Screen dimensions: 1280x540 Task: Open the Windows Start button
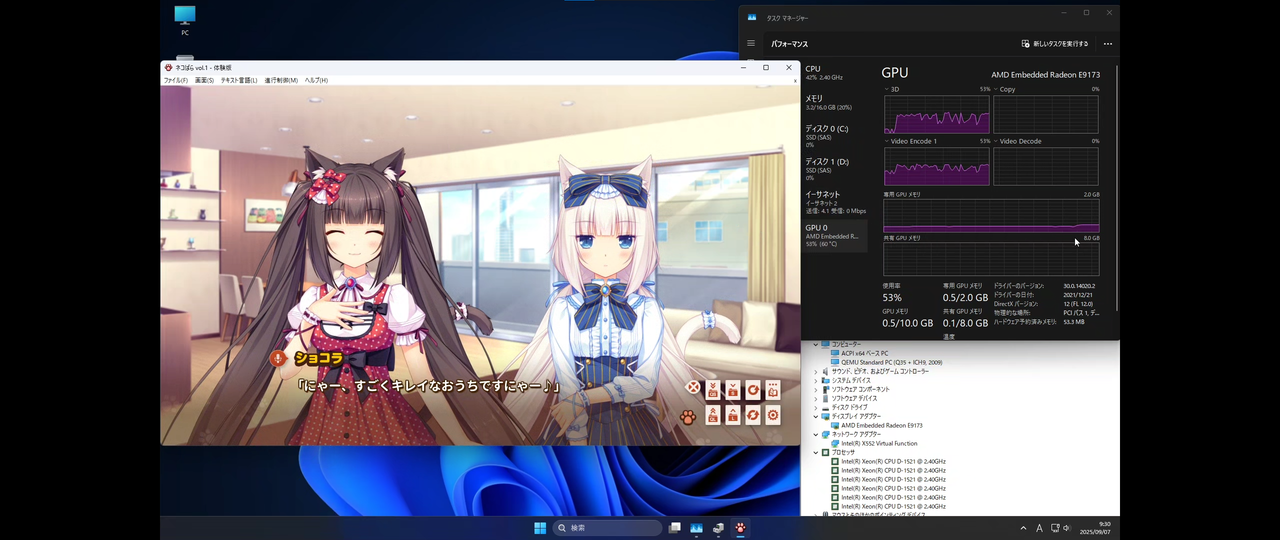click(540, 527)
